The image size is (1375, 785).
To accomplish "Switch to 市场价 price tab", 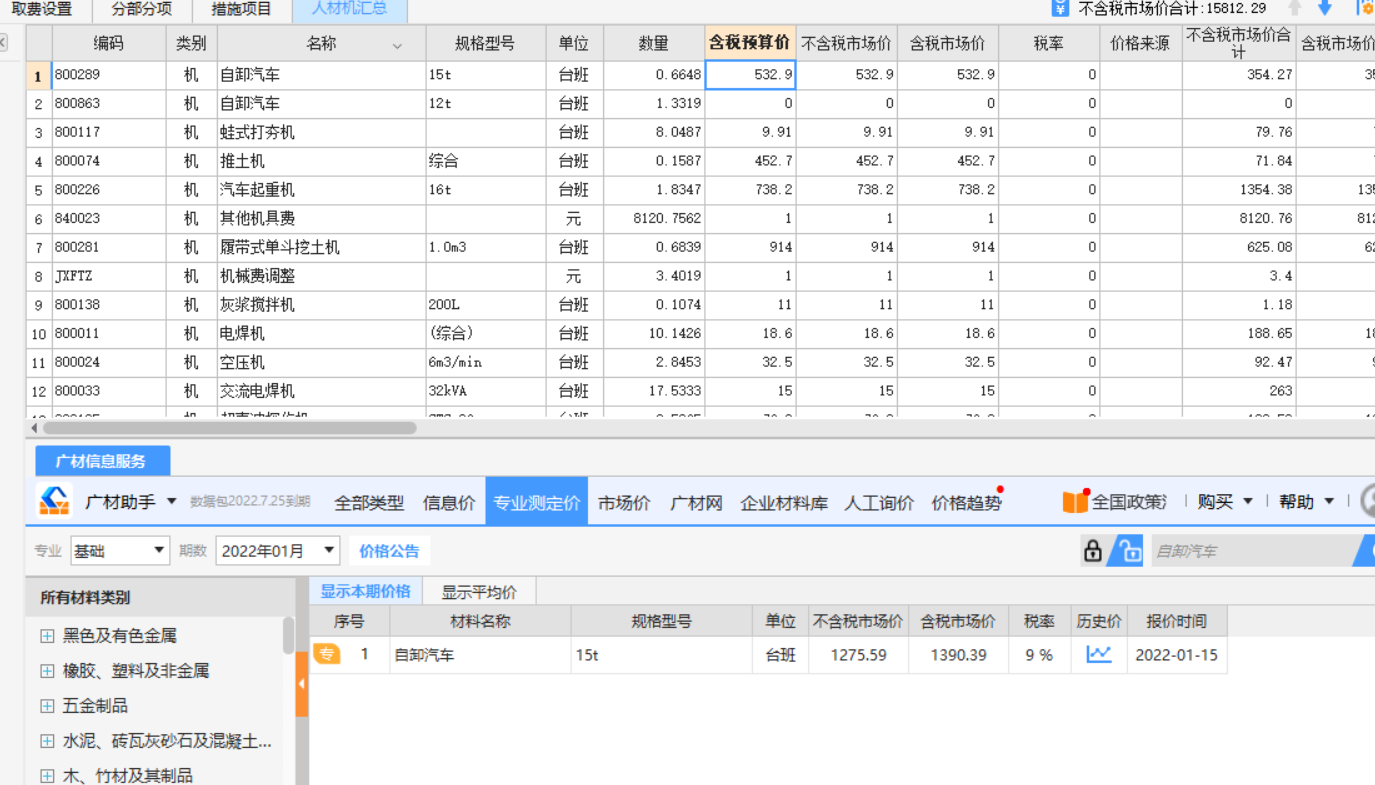I will (624, 502).
